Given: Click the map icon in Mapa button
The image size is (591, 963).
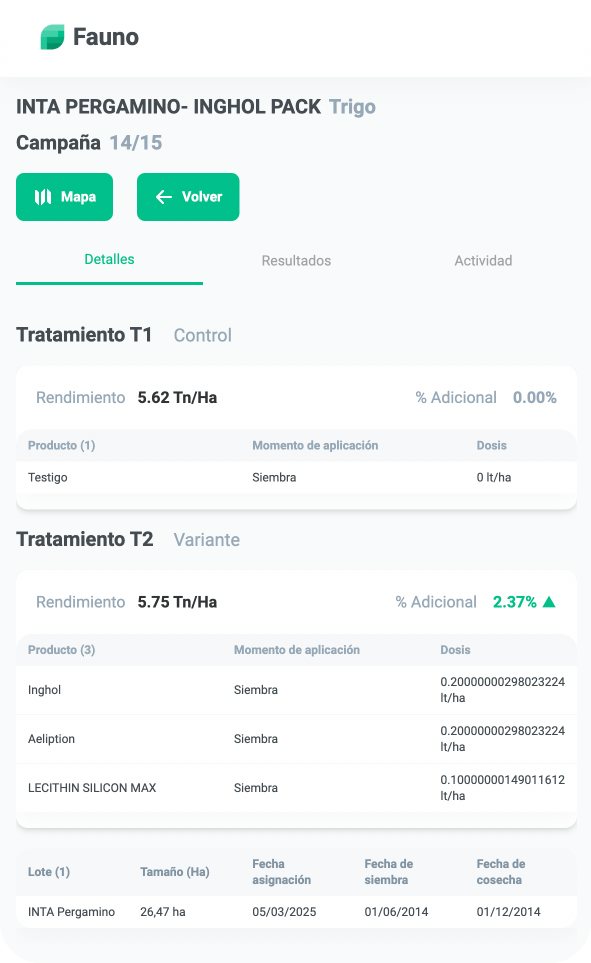Looking at the screenshot, I should (x=43, y=197).
